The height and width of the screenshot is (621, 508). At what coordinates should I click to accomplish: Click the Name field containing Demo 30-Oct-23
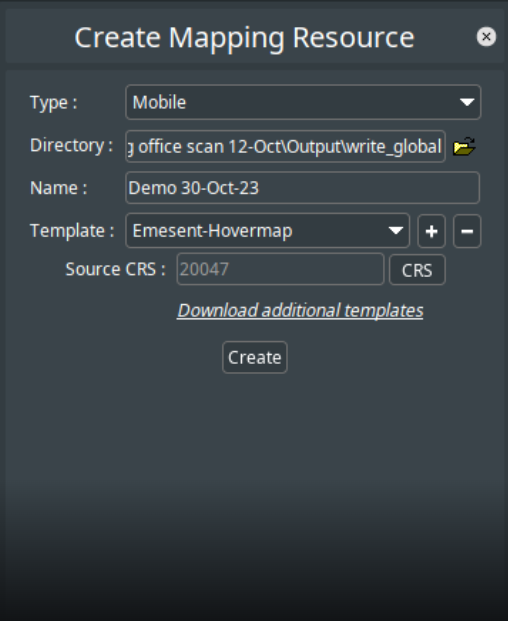[303, 188]
